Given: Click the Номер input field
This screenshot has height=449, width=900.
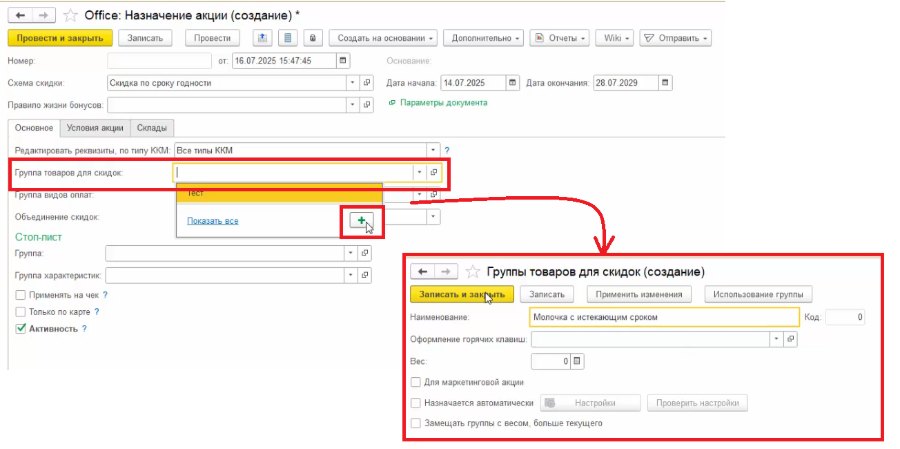Looking at the screenshot, I should pos(160,61).
